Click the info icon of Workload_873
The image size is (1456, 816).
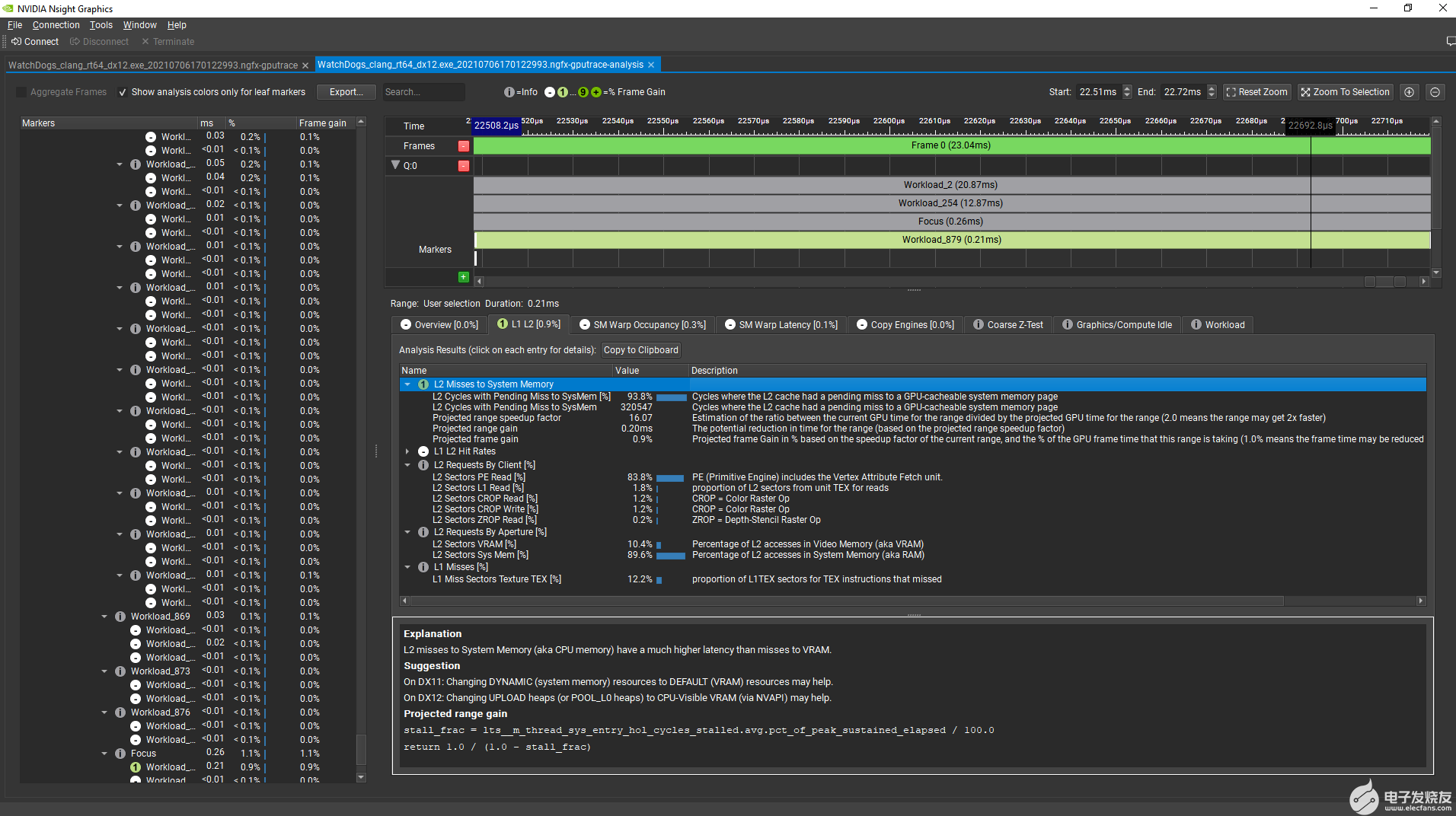(120, 671)
